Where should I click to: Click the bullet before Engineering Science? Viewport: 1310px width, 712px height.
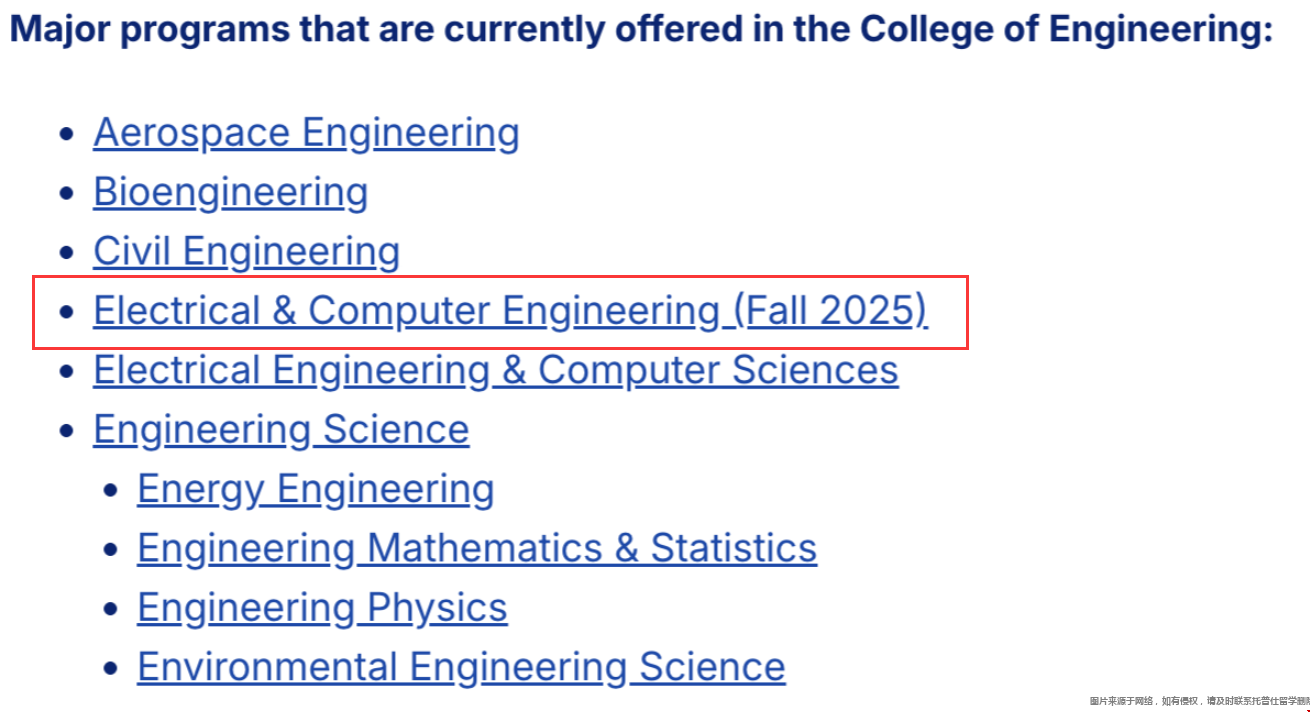[x=67, y=431]
